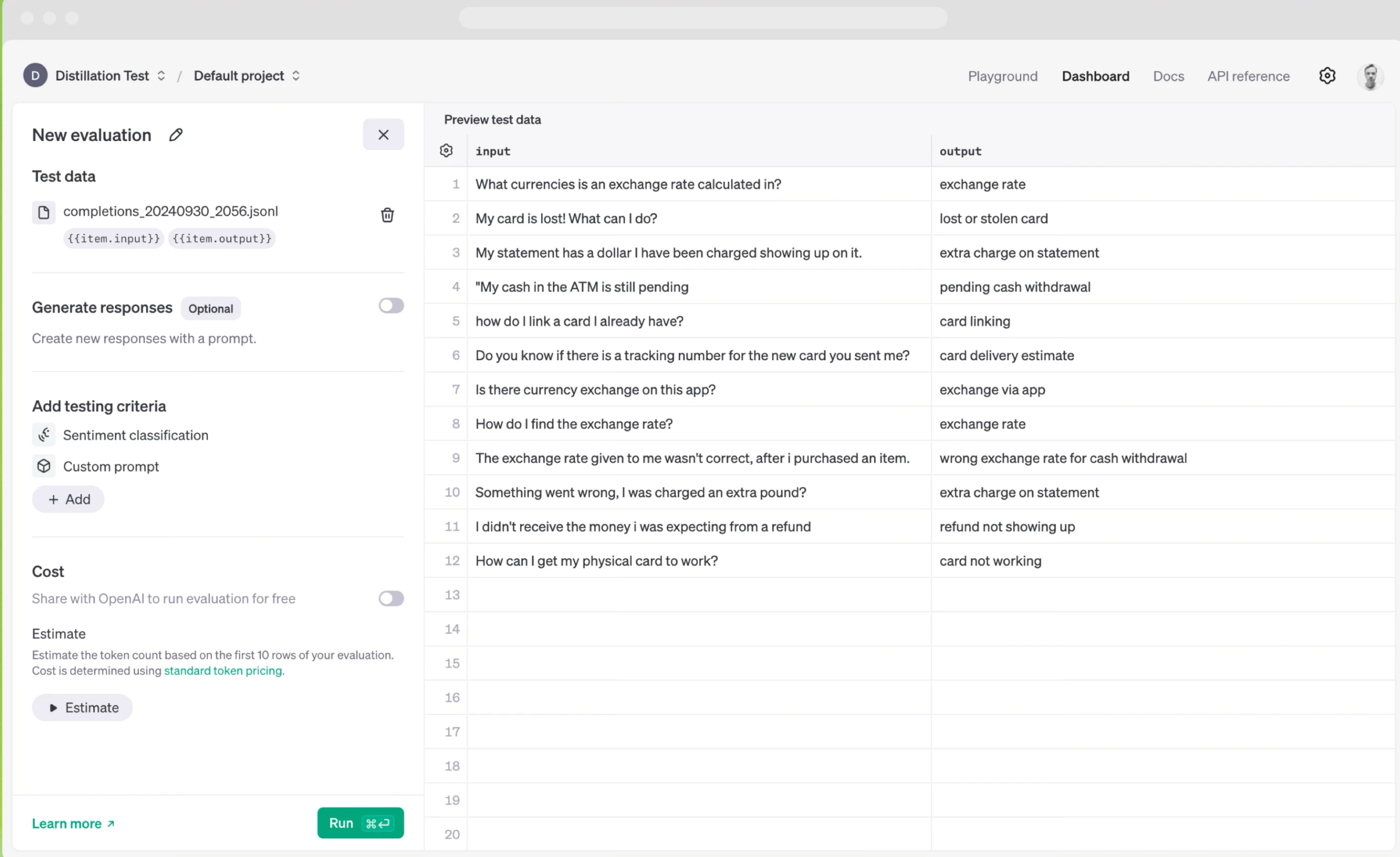This screenshot has height=857, width=1400.
Task: Click the document icon beside completions file
Action: [x=44, y=212]
